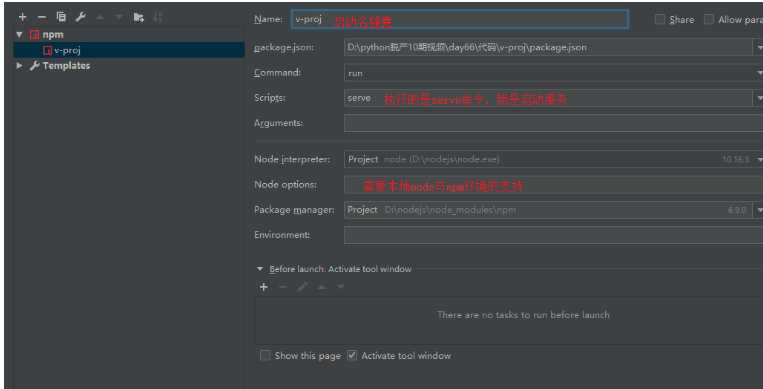Click the npm version number text
Screen dimensions: 763x389
(x=737, y=210)
